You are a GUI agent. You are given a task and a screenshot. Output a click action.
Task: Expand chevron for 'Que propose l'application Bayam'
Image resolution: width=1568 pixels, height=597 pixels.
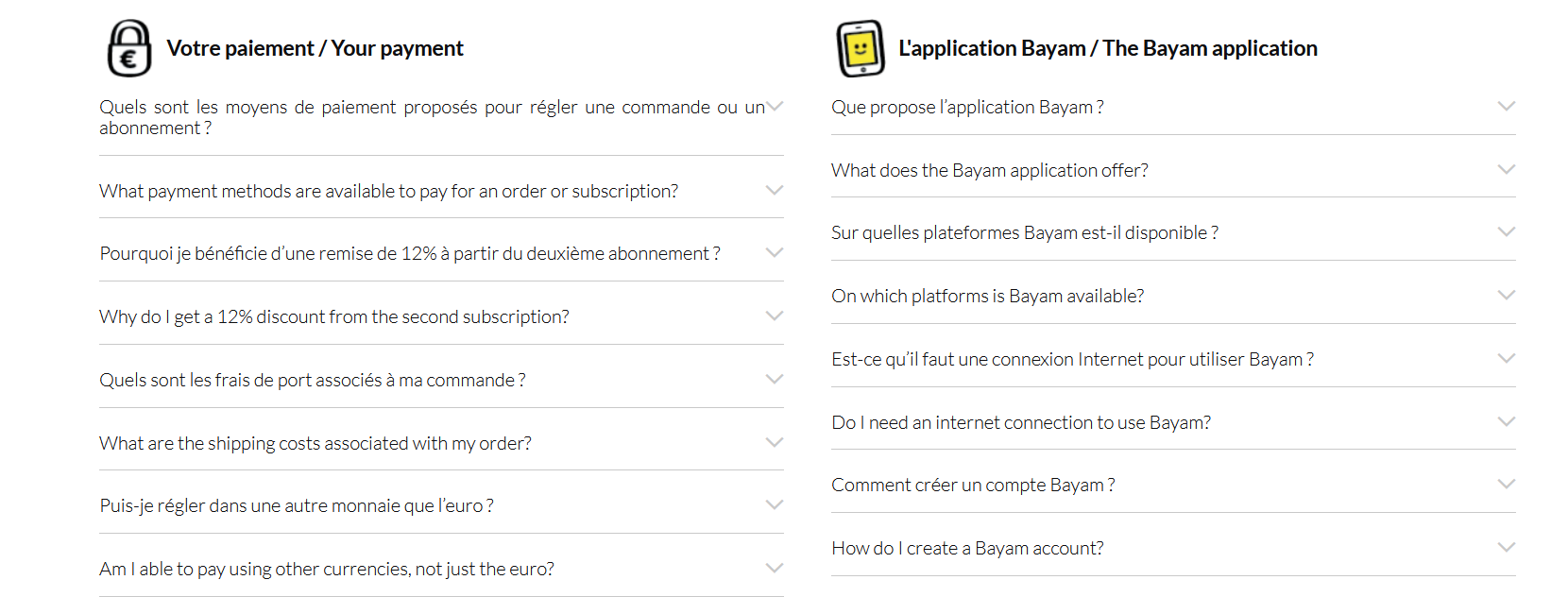point(1507,106)
